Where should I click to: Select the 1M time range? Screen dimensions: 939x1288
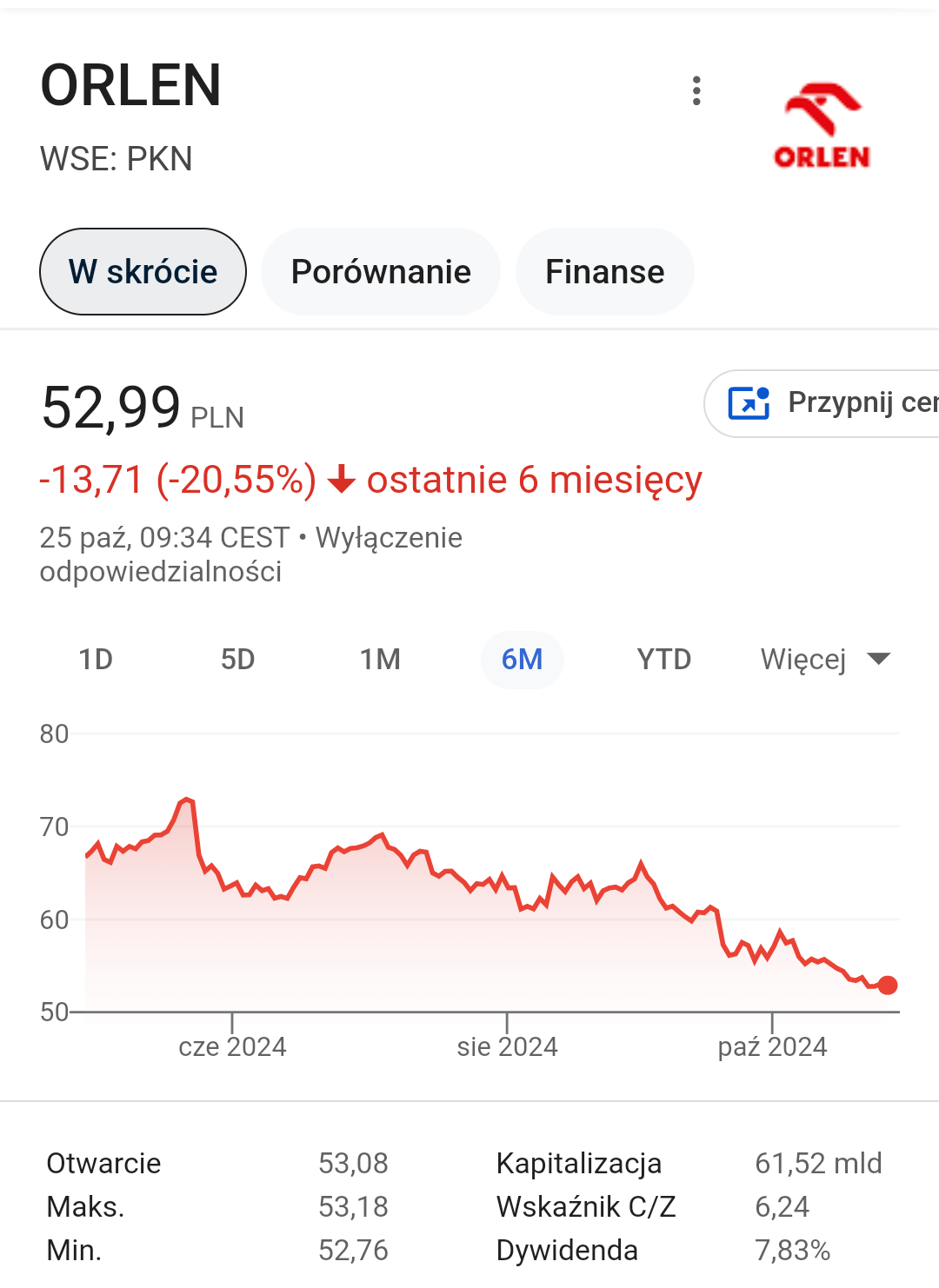[380, 660]
